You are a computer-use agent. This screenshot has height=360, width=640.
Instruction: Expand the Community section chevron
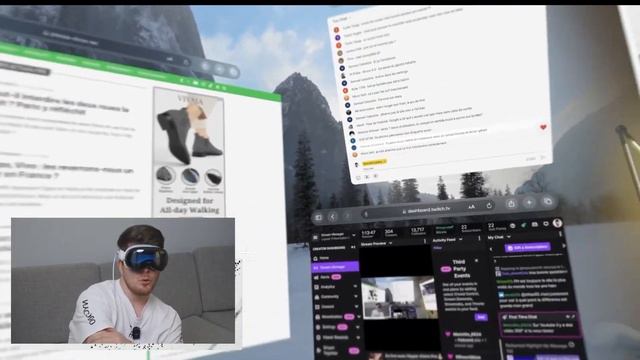pyautogui.click(x=356, y=296)
